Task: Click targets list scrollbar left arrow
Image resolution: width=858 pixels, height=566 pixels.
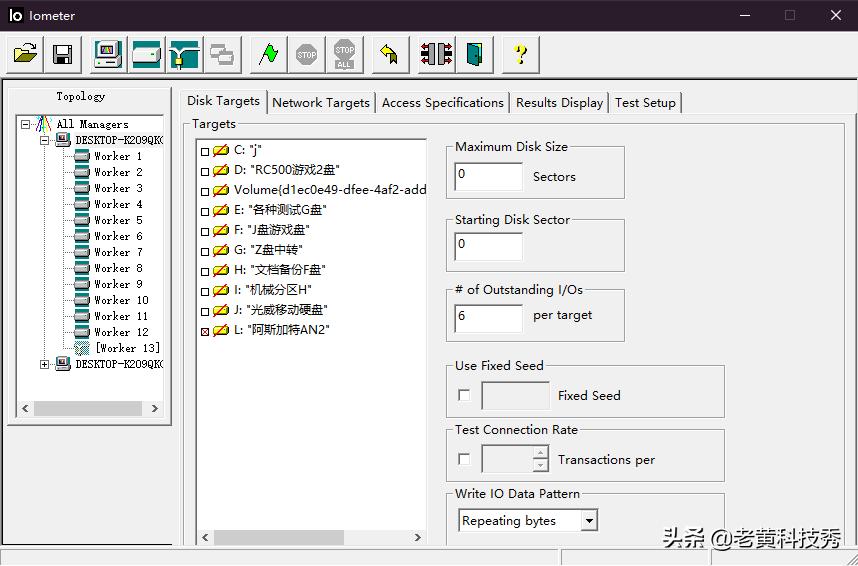Action: (x=206, y=538)
